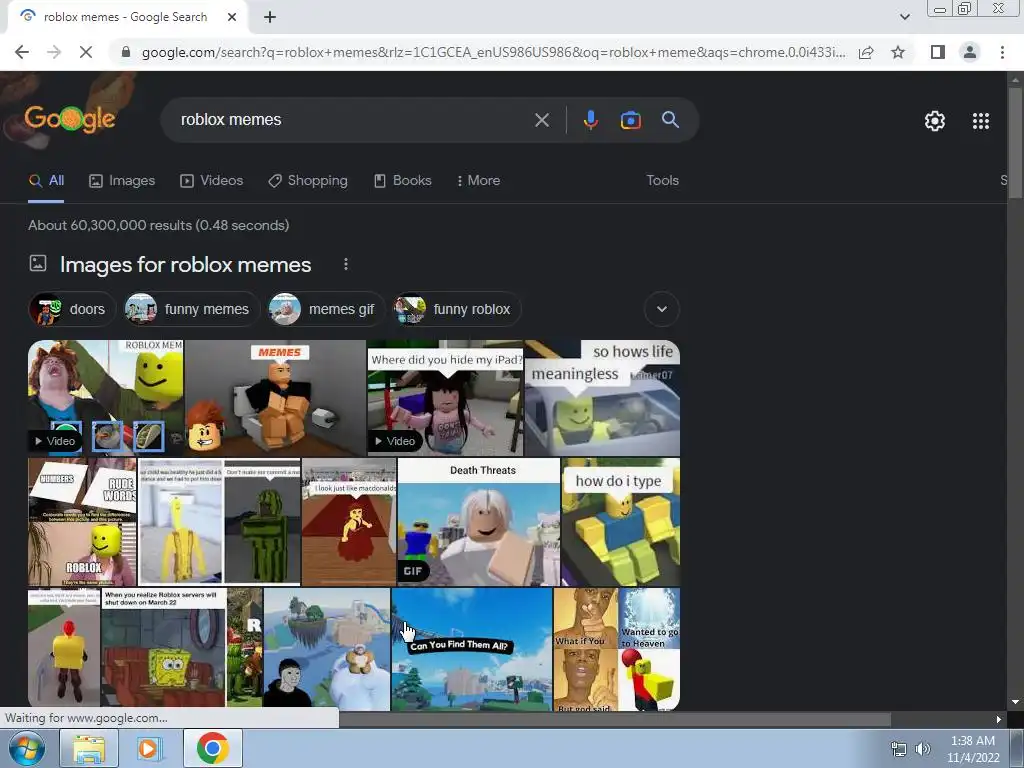Filter images by funny memes chip
The width and height of the screenshot is (1024, 768).
(192, 310)
